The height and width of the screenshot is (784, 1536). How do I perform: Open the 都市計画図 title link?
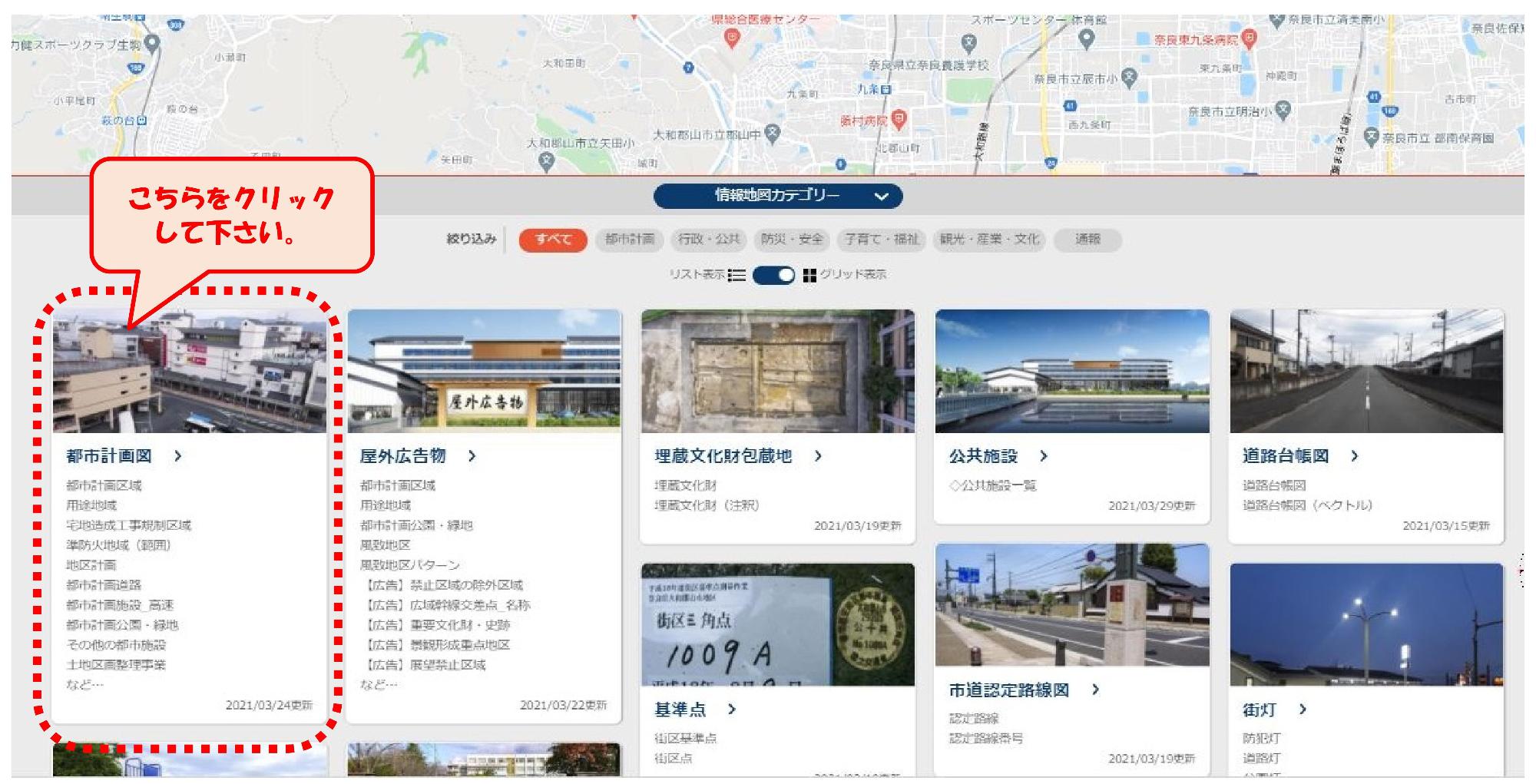[x=109, y=456]
